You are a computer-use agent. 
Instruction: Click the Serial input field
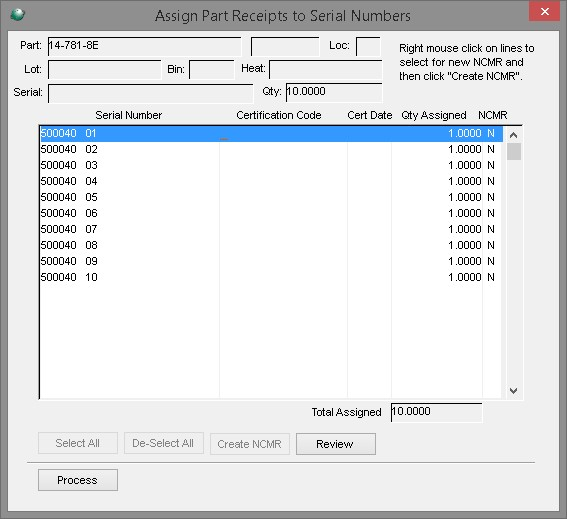click(x=150, y=93)
